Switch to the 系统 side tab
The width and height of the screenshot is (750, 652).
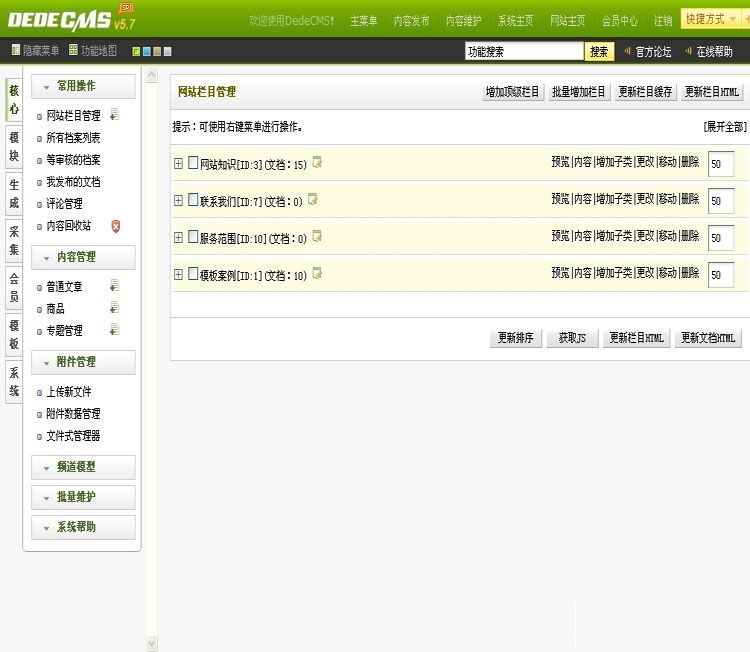pos(14,381)
